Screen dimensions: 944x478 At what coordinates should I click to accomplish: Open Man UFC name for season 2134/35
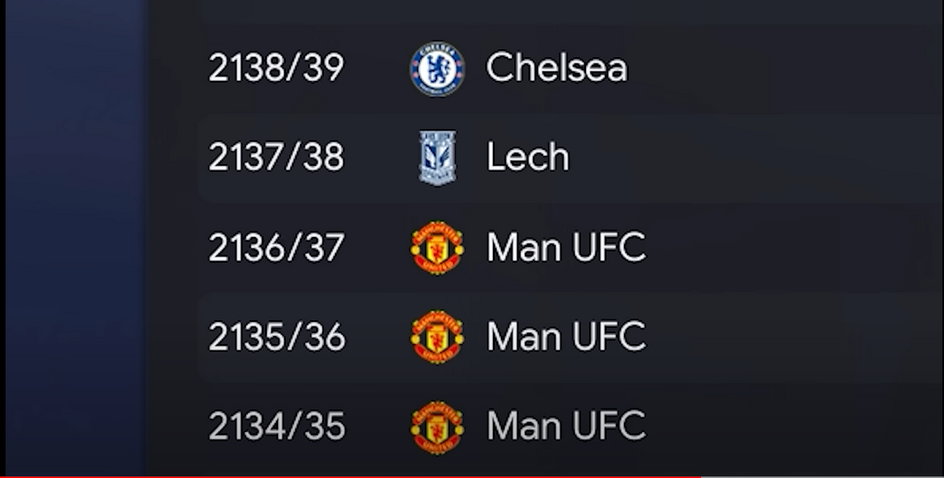point(566,426)
